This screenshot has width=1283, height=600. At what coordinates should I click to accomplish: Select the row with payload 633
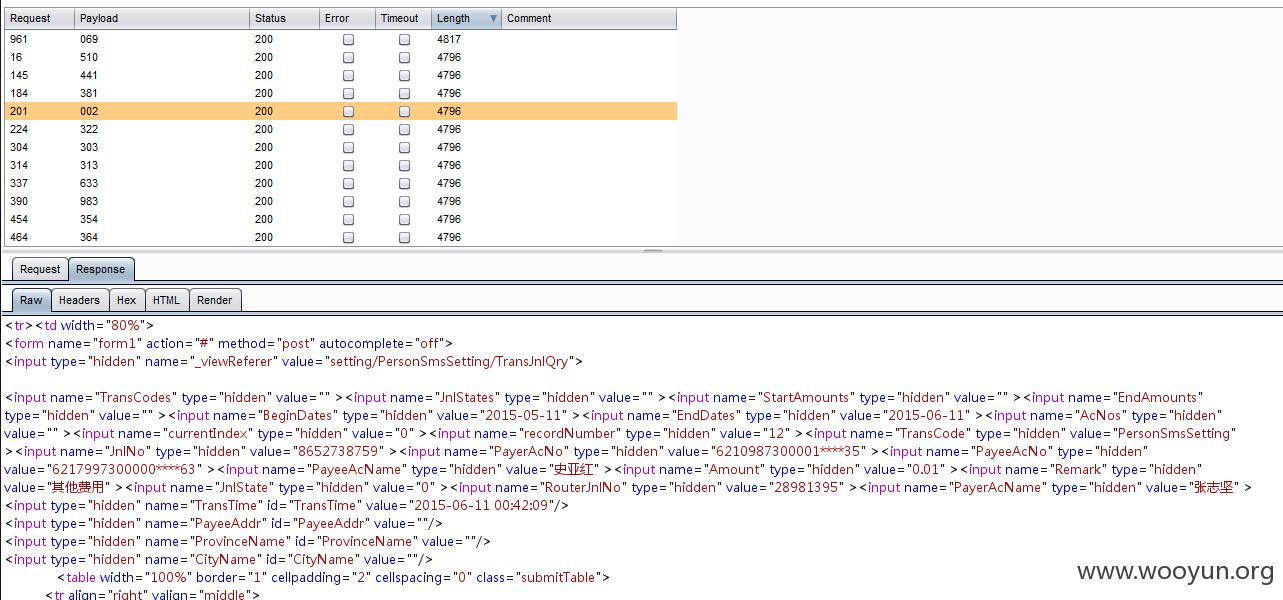[340, 183]
